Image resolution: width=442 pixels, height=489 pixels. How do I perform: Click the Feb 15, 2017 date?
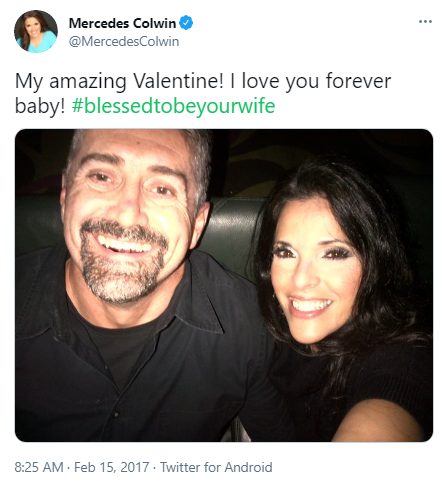111,467
